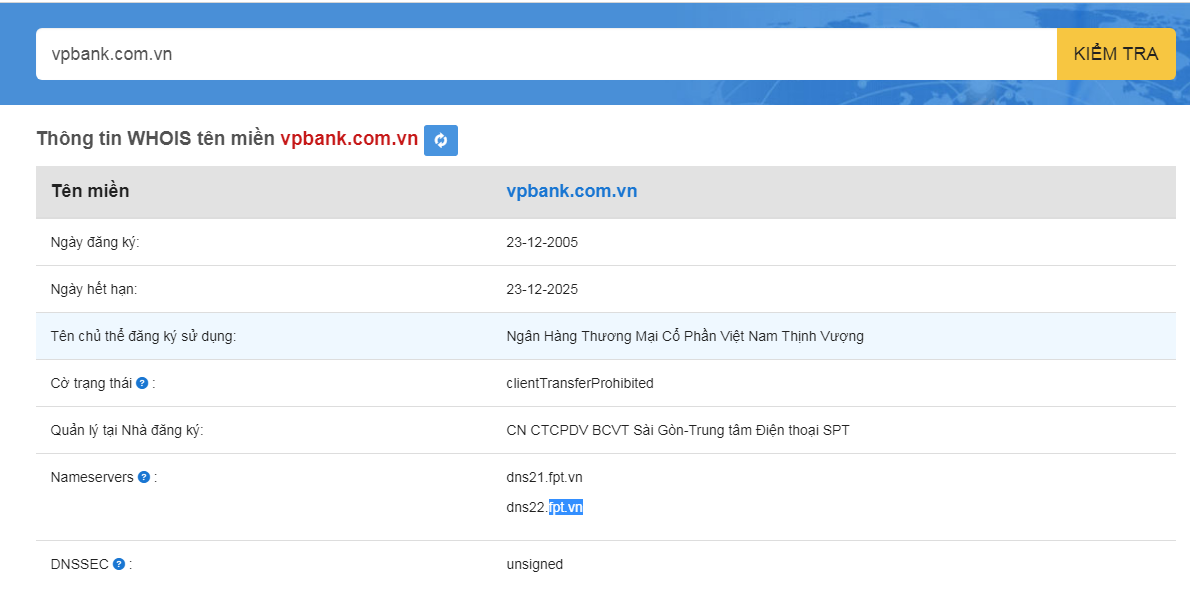Viewport: 1190px width, 600px height.
Task: Click the registration date 23-12-2005
Action: tap(542, 242)
